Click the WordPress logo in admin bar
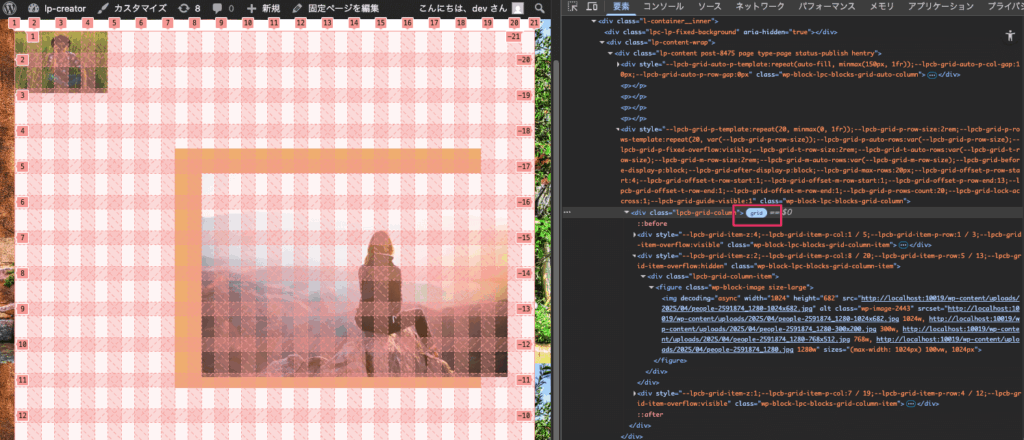 point(11,8)
